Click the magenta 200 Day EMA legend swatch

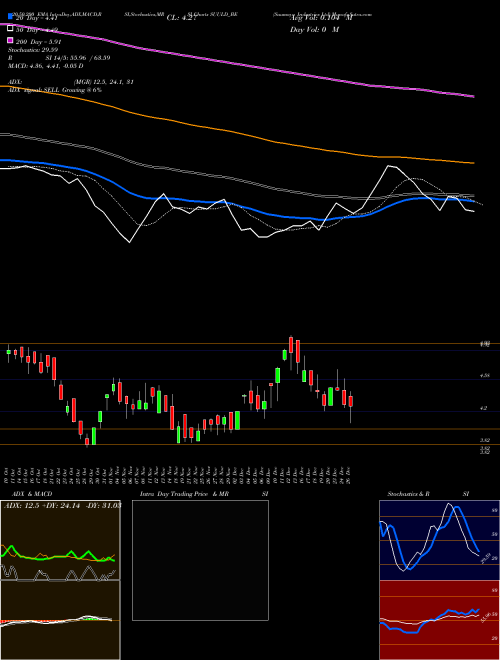click(x=10, y=40)
